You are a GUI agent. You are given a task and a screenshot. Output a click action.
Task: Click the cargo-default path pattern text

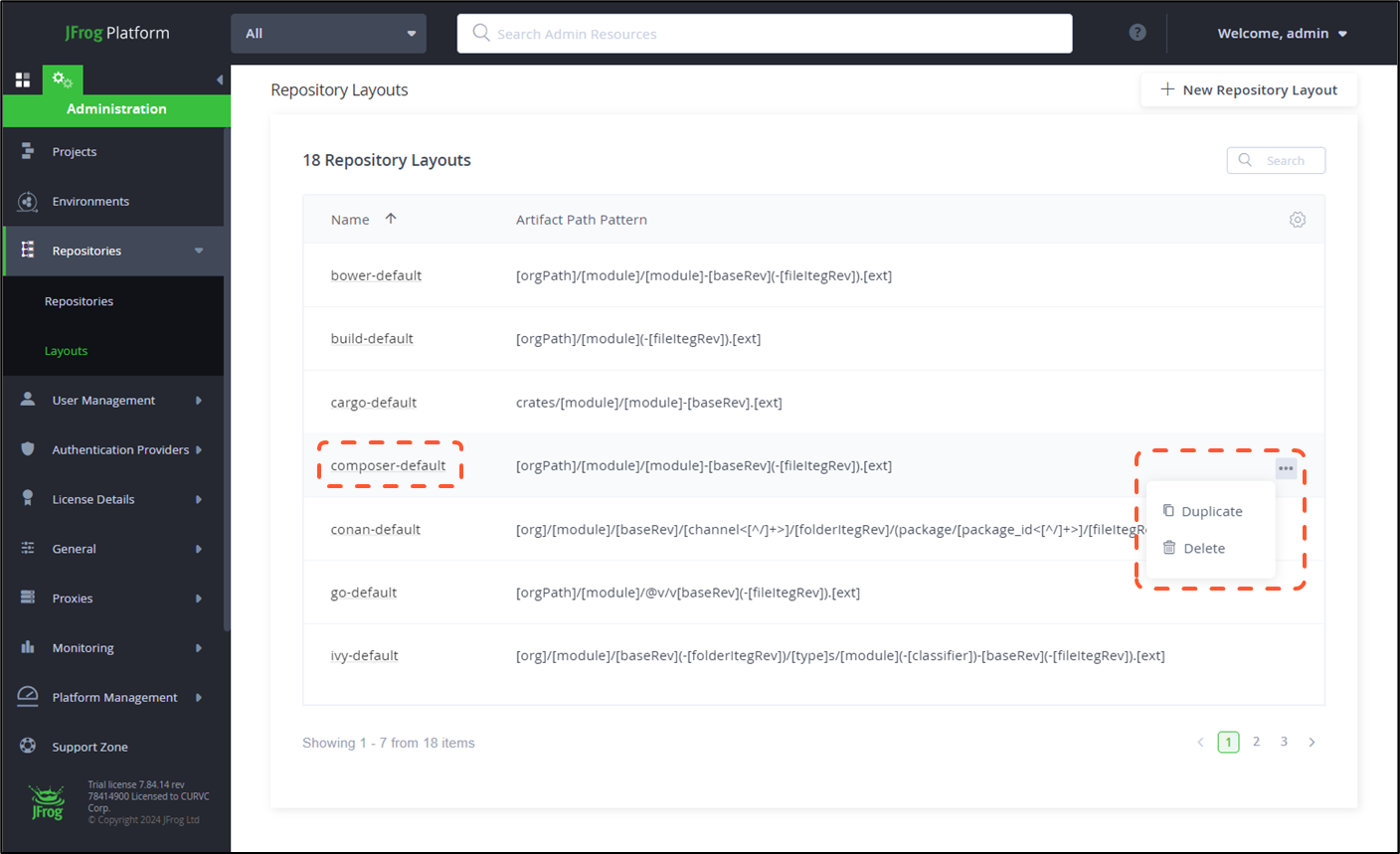(648, 403)
